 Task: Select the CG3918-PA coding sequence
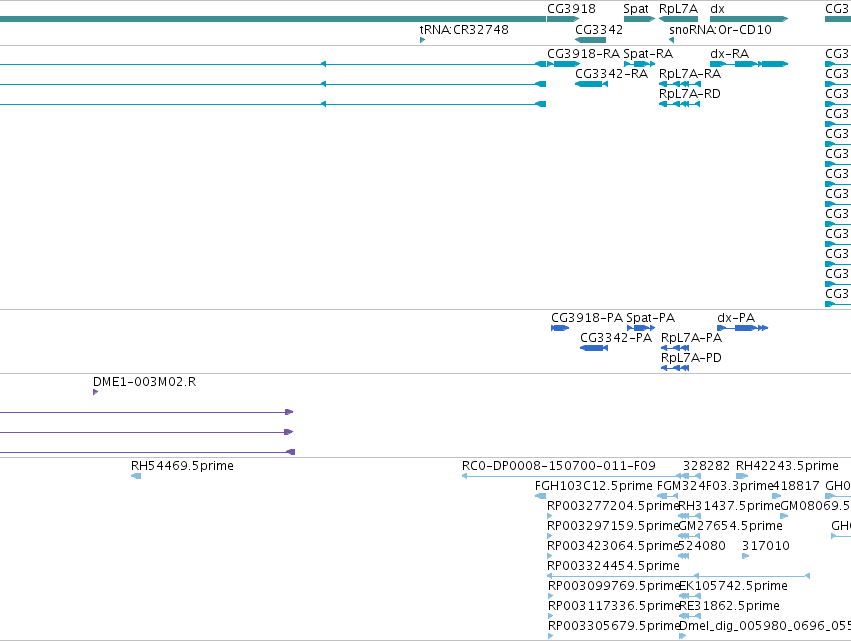(560, 328)
